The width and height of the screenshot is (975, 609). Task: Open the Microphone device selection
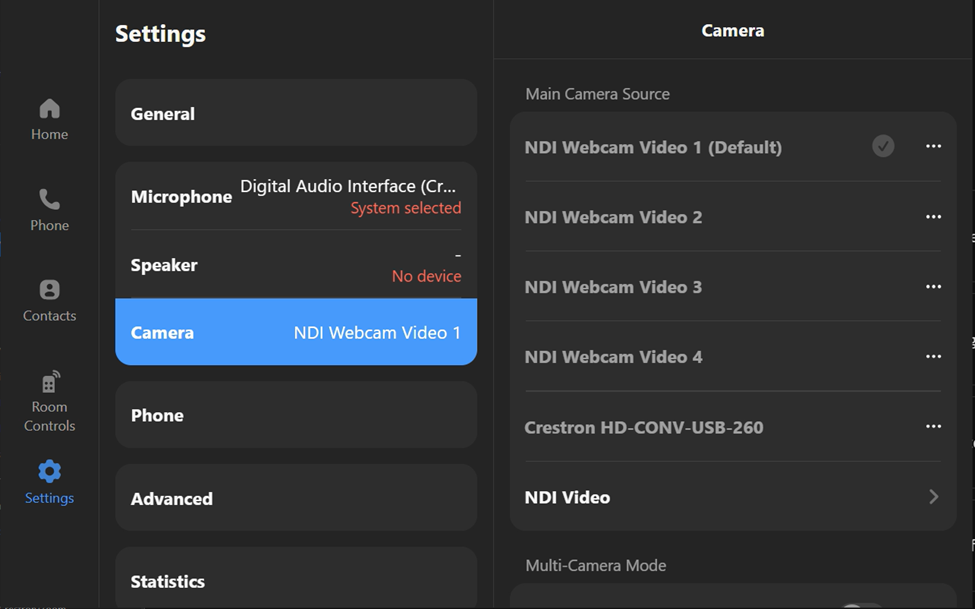296,197
